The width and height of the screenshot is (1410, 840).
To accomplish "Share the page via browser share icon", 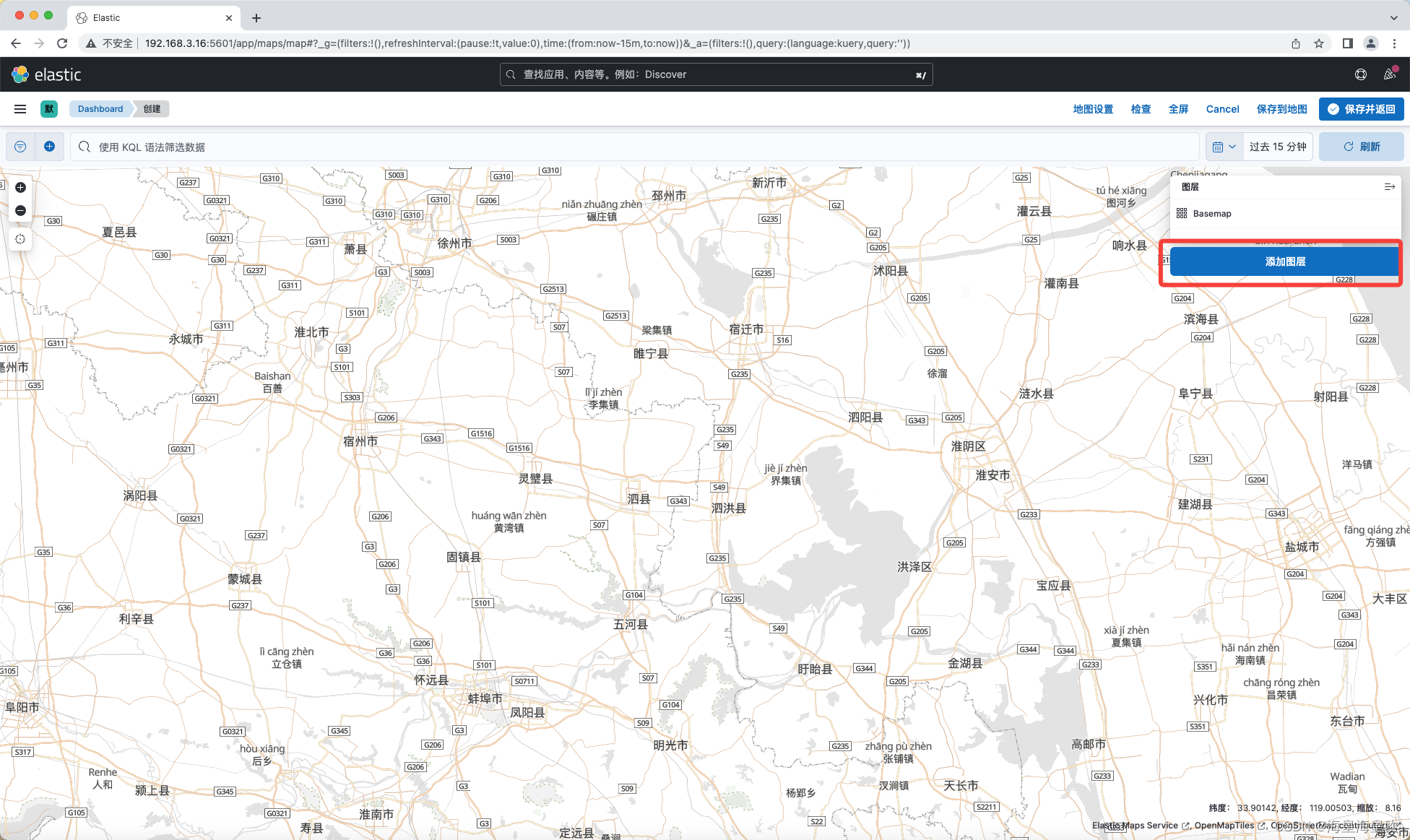I will 1296,43.
